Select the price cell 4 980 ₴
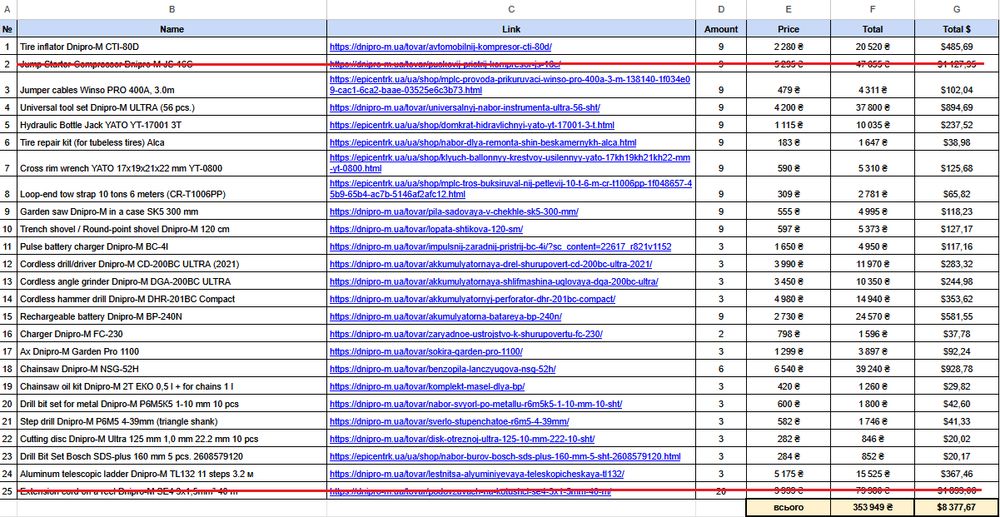The height and width of the screenshot is (517, 1000). 788,298
